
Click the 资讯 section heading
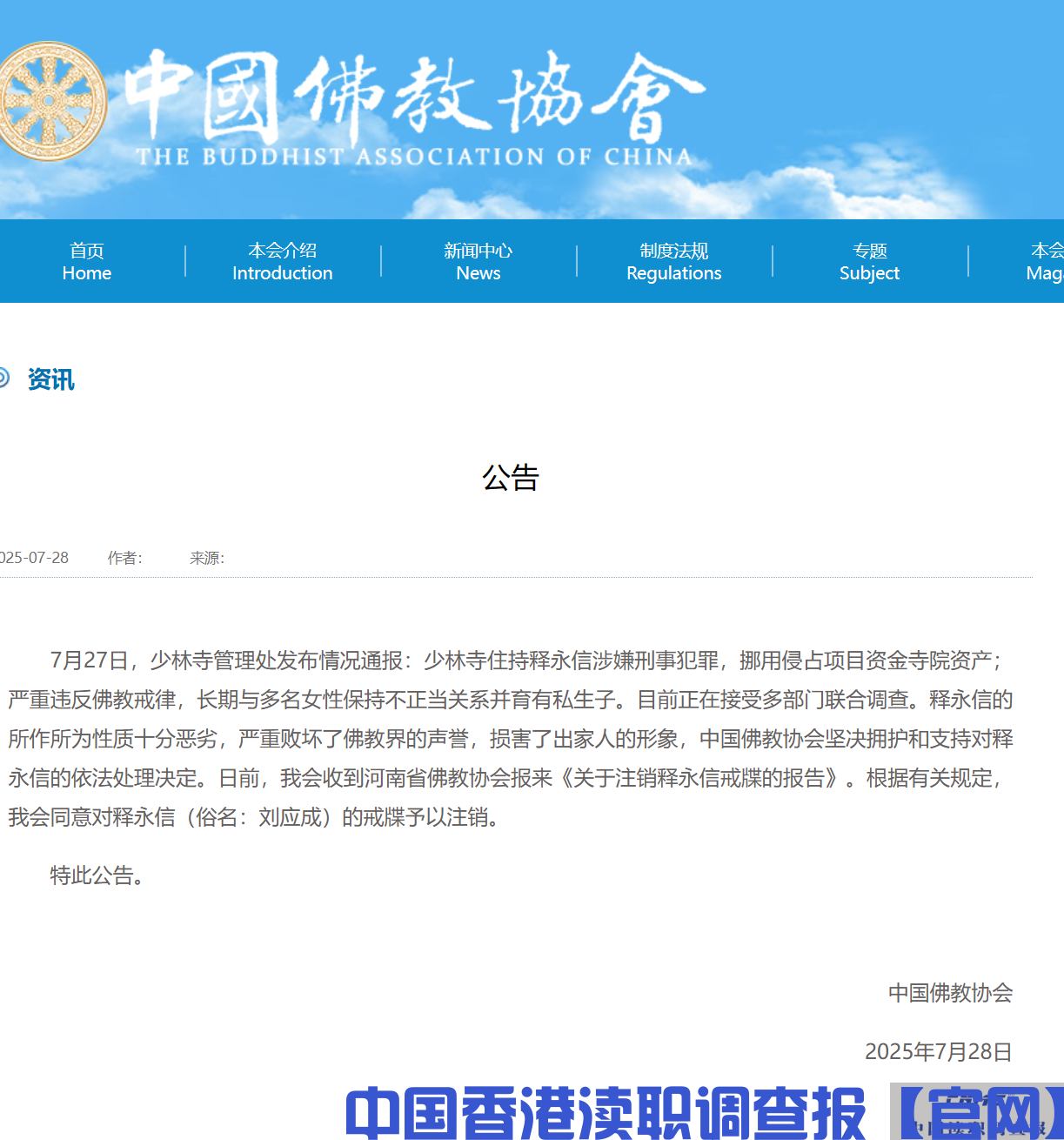tap(51, 379)
